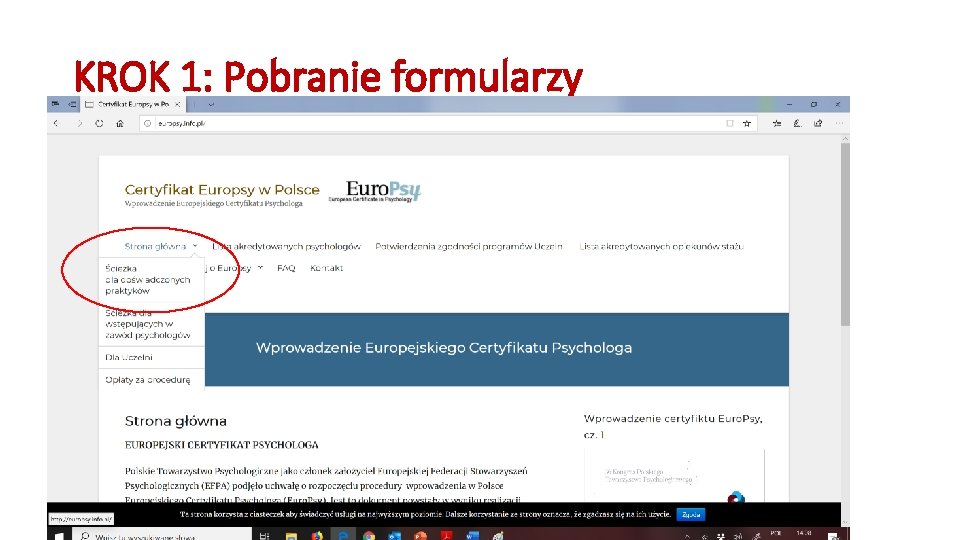Click the add notes pen icon
Image resolution: width=960 pixels, height=540 pixels.
pyautogui.click(x=797, y=123)
